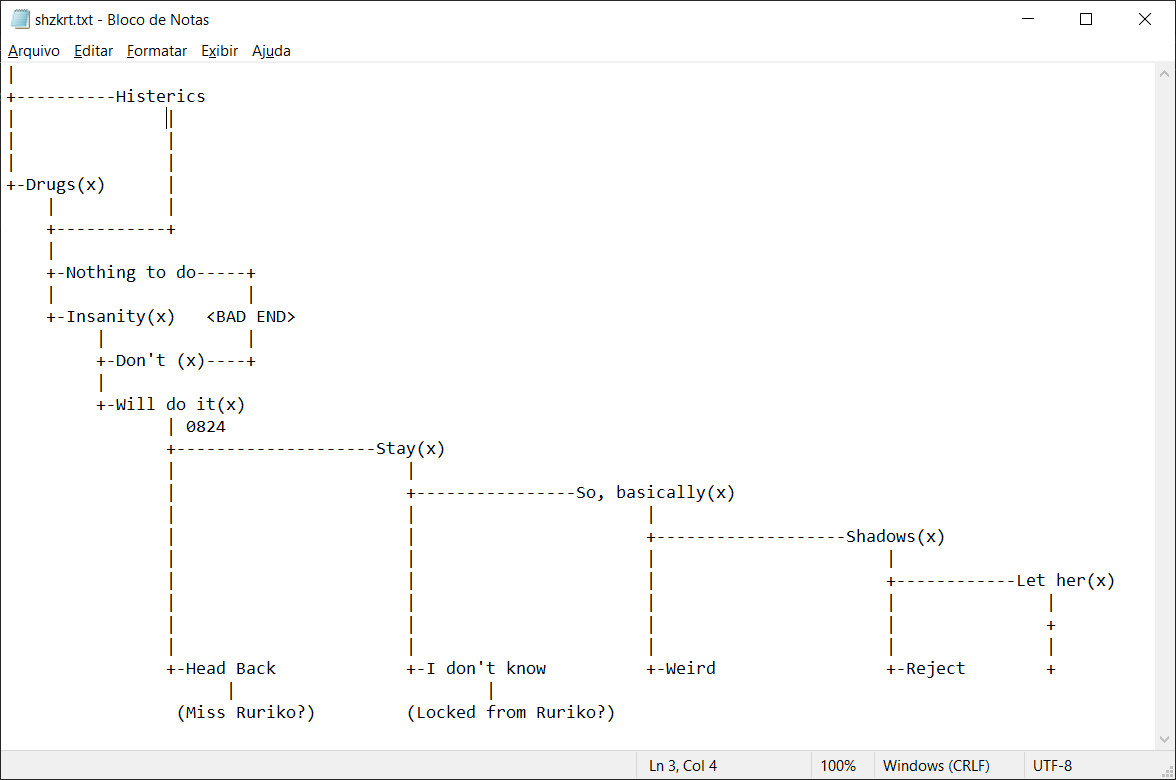Screen dimensions: 1176x780
Task: Click the word Histerics in the text
Action: [160, 97]
